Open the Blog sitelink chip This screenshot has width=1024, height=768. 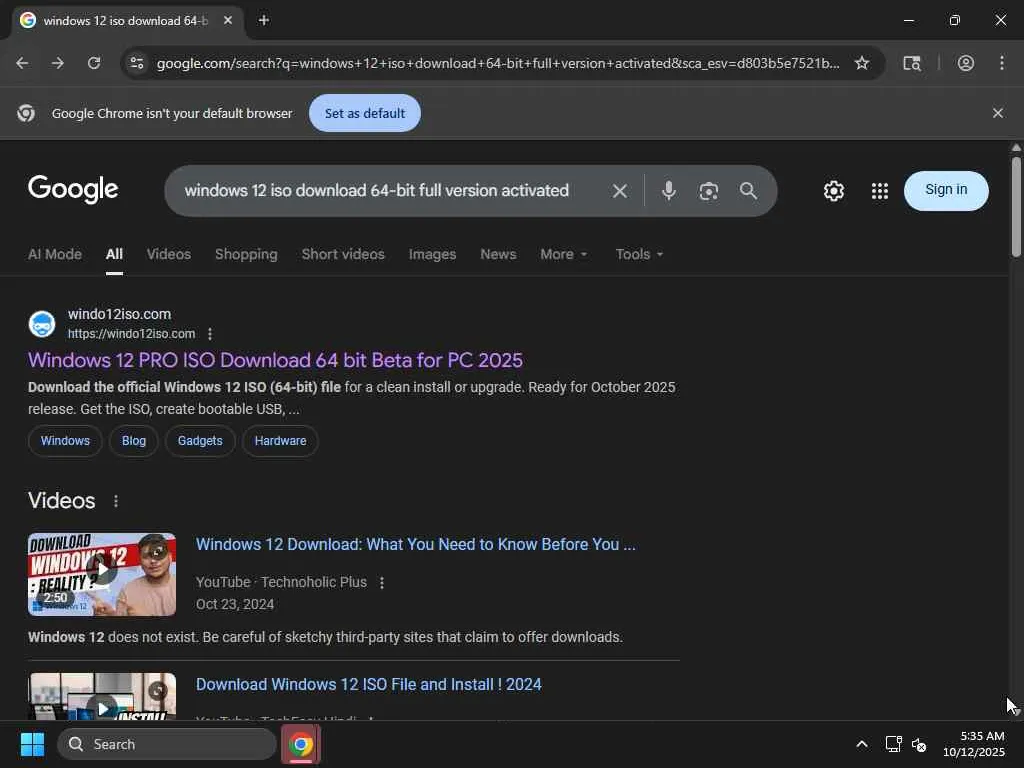pyautogui.click(x=134, y=441)
